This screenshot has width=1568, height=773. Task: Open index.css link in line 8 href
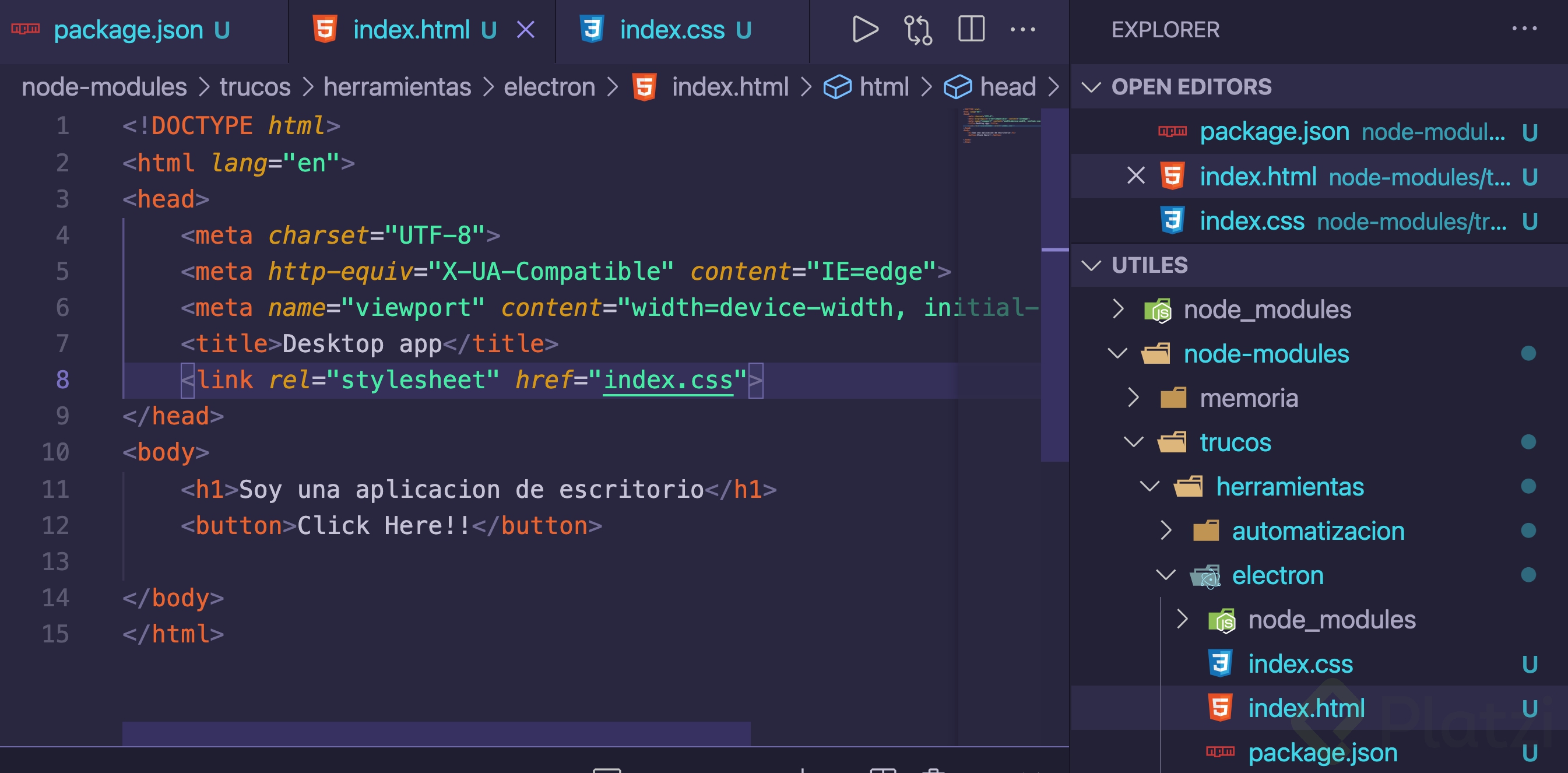coord(668,381)
